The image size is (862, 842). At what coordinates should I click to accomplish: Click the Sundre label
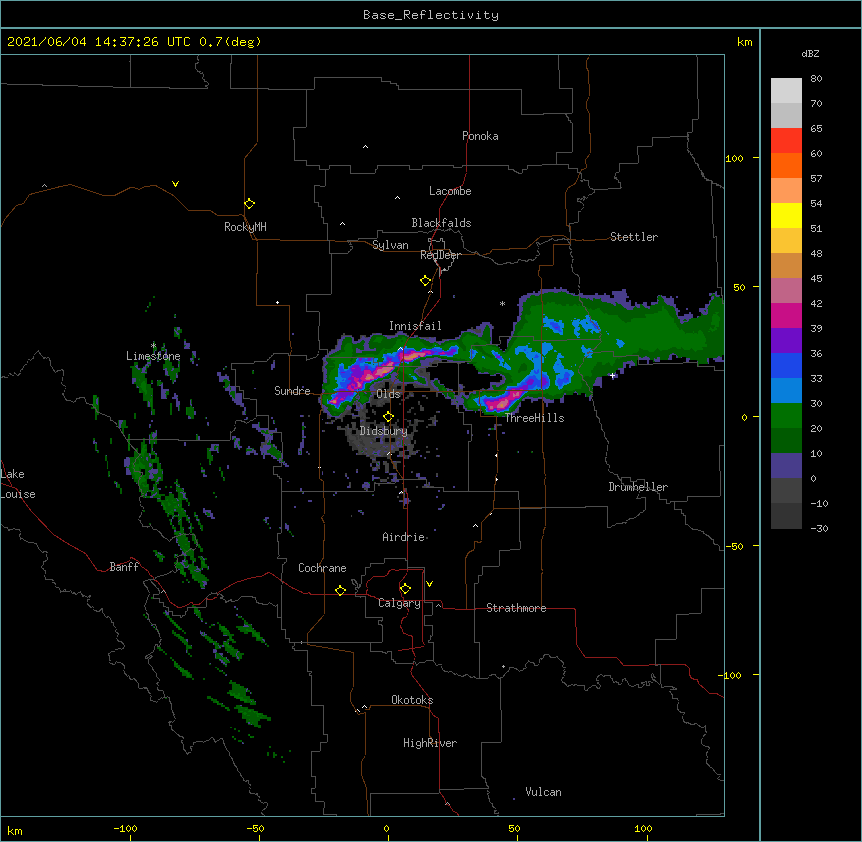(x=292, y=391)
